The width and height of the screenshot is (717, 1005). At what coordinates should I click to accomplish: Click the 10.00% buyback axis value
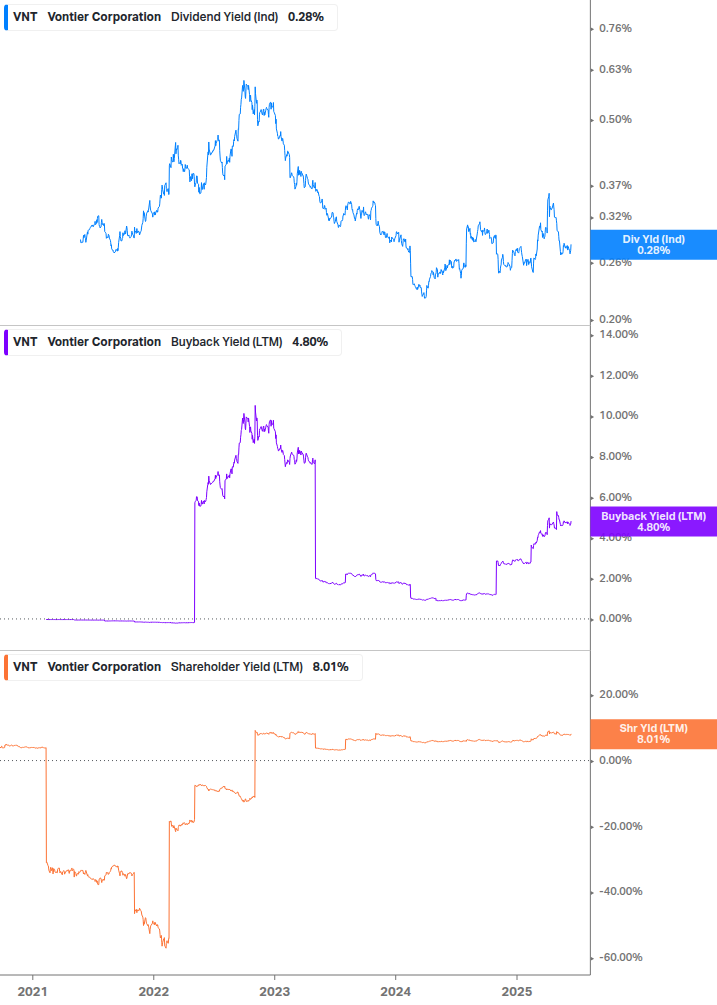618,415
